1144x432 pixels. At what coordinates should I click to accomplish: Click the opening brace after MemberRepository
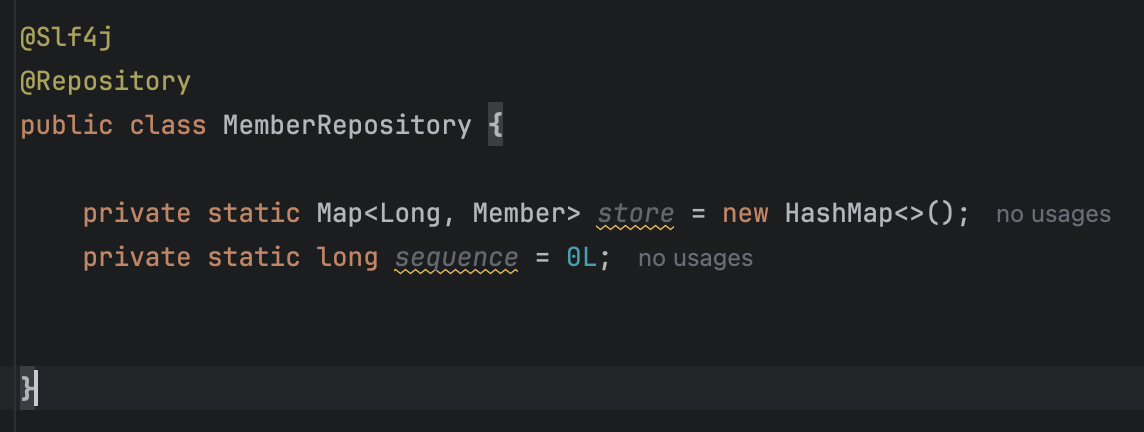tap(495, 126)
